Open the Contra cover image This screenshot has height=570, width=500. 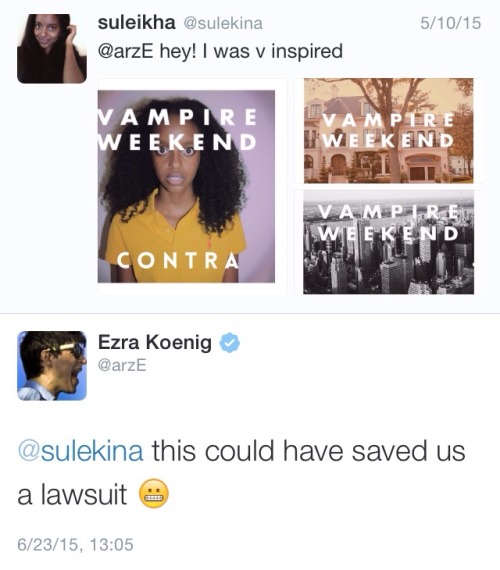186,186
